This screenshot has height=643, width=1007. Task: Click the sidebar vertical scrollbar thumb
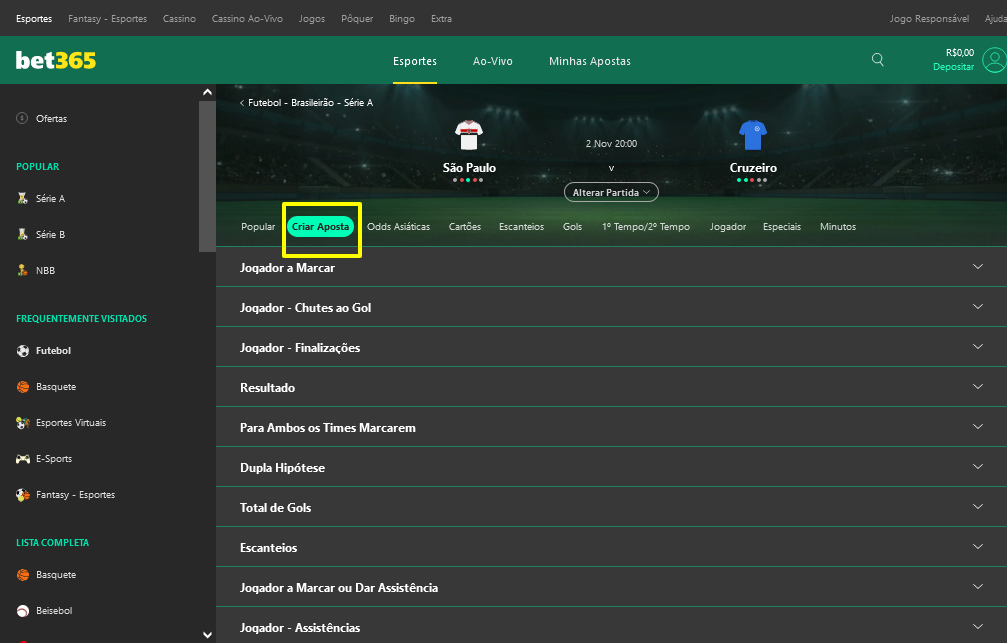[x=207, y=176]
